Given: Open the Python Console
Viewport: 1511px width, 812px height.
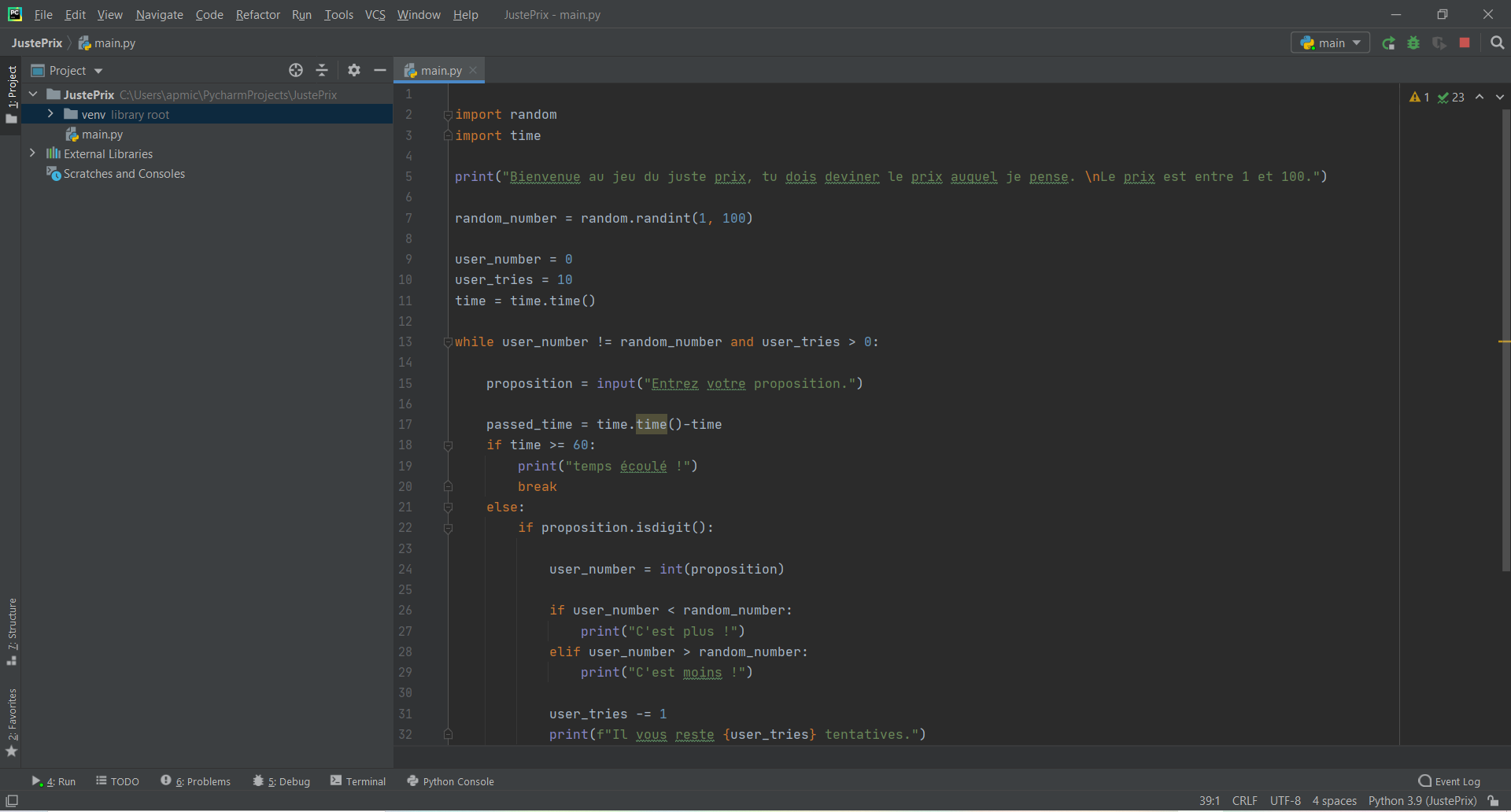Looking at the screenshot, I should 450,781.
